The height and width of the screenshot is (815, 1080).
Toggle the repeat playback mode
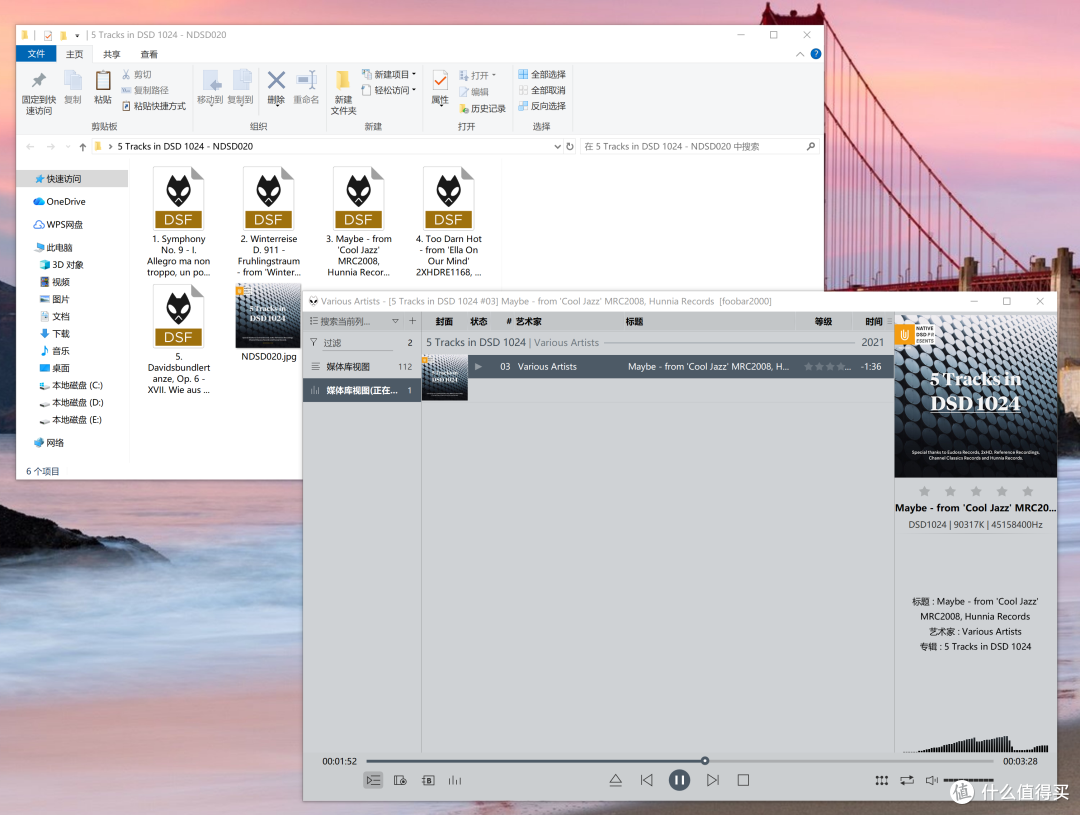[907, 780]
